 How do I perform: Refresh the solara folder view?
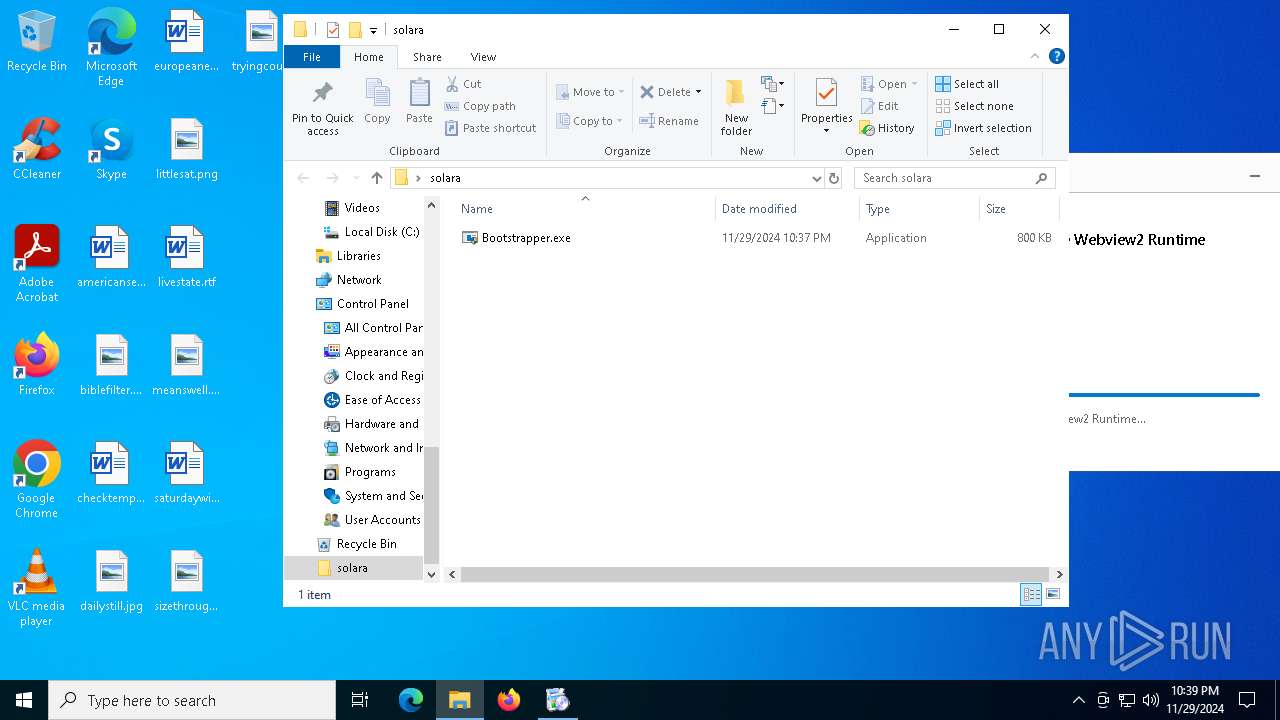pos(834,178)
